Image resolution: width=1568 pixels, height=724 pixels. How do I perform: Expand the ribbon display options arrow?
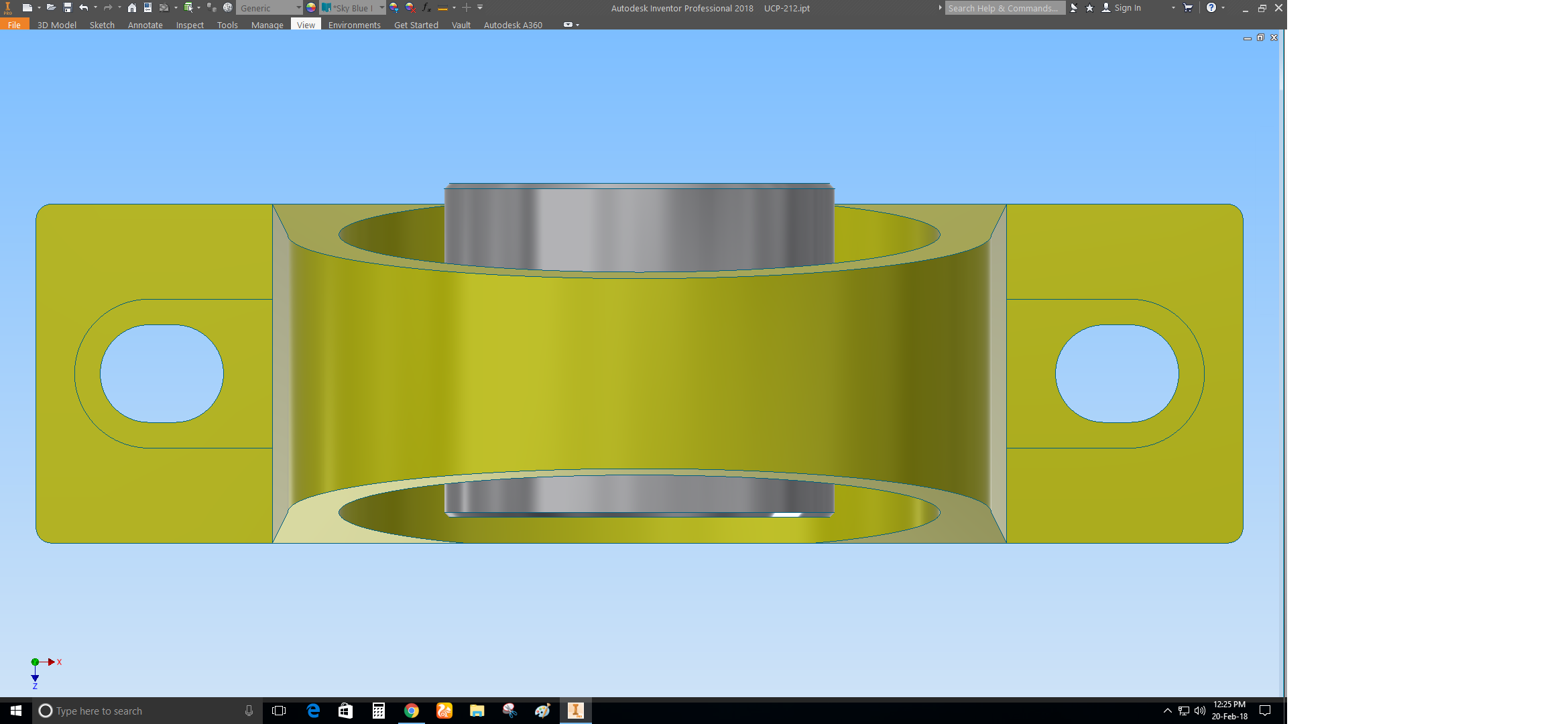click(x=577, y=25)
